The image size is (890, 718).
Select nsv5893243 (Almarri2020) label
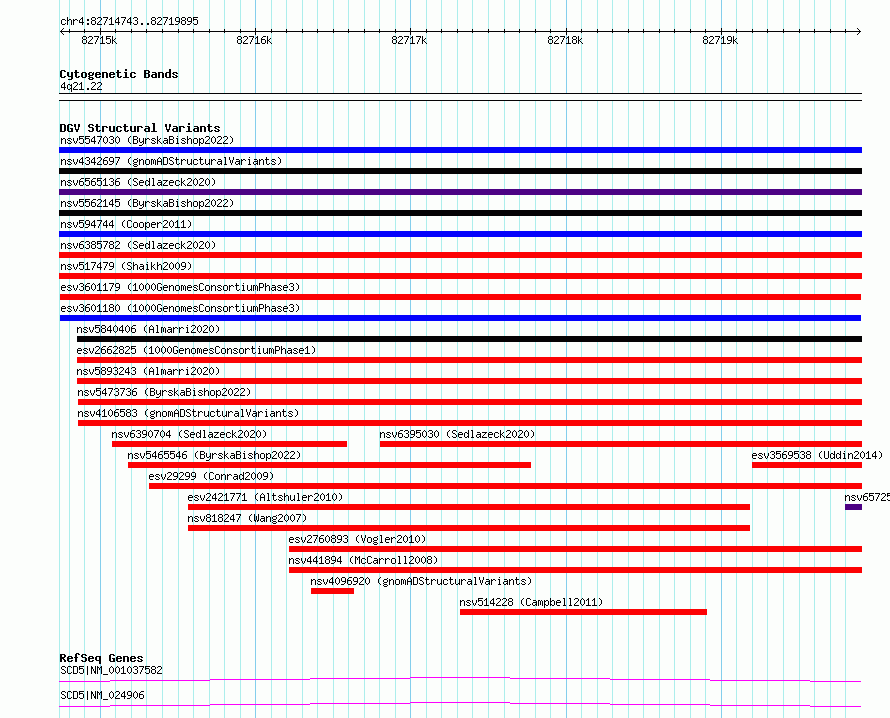[x=148, y=371]
